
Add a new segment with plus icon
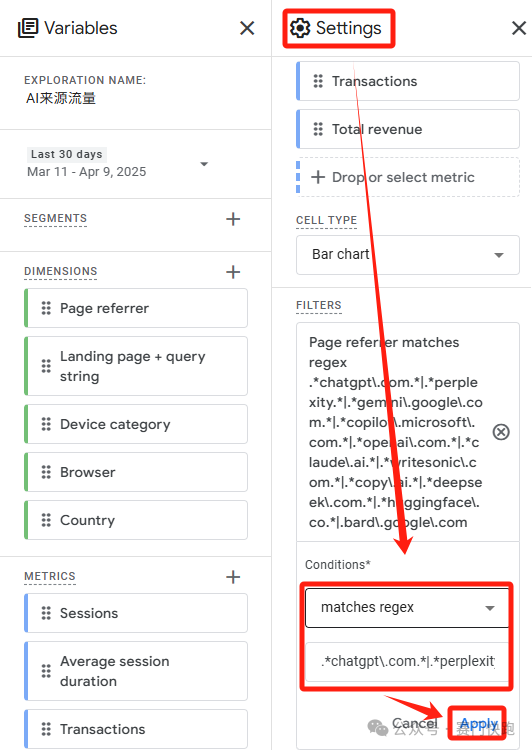[x=233, y=219]
